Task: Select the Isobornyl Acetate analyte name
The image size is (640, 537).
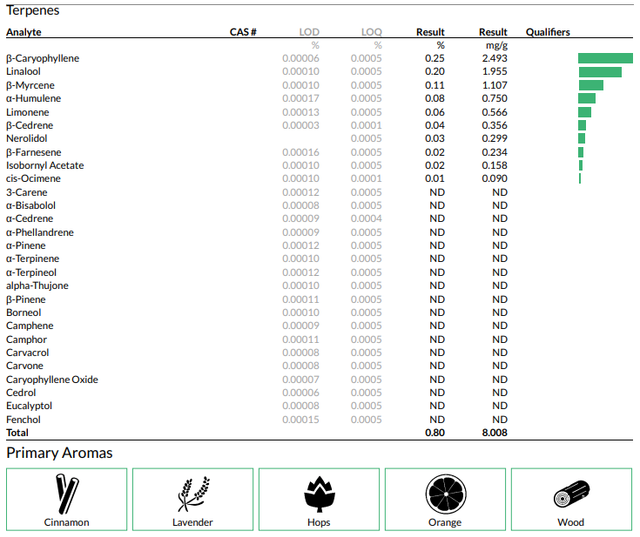Action: pyautogui.click(x=45, y=165)
